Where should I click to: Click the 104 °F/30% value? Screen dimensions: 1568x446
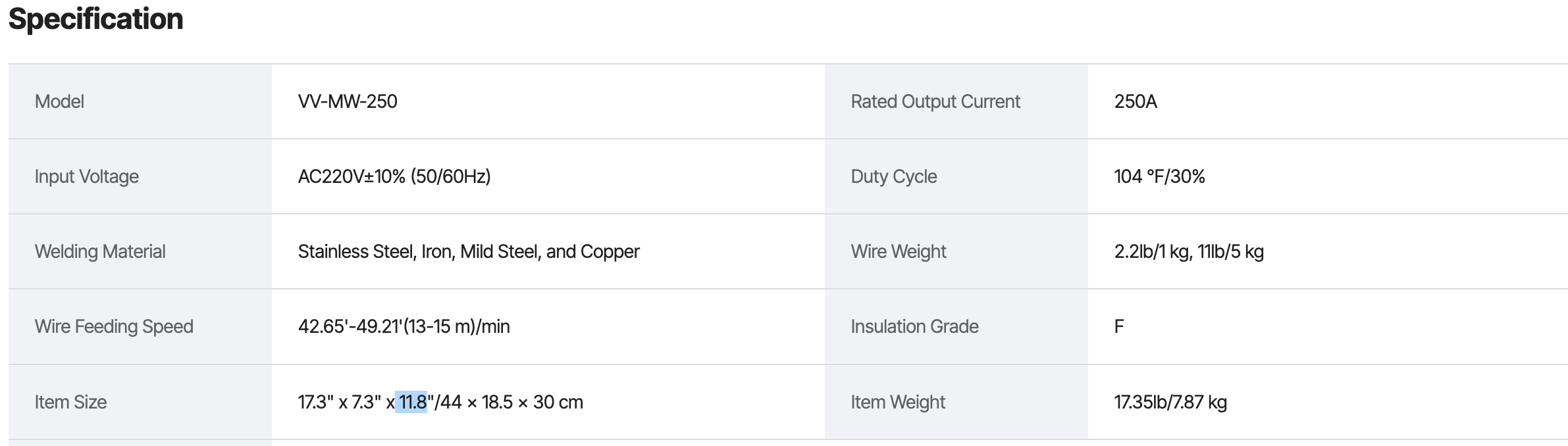pos(1159,176)
